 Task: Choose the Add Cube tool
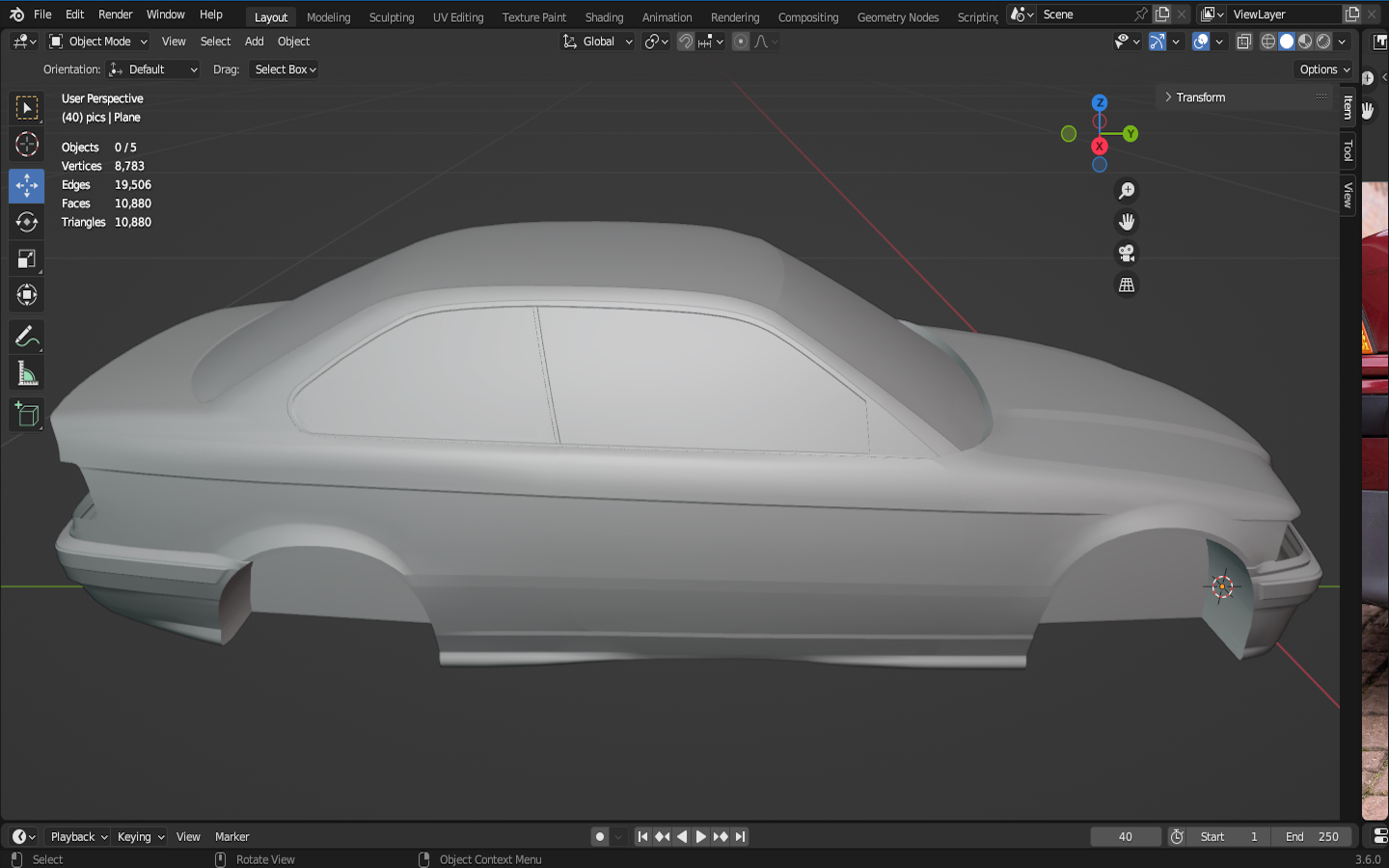[x=26, y=415]
